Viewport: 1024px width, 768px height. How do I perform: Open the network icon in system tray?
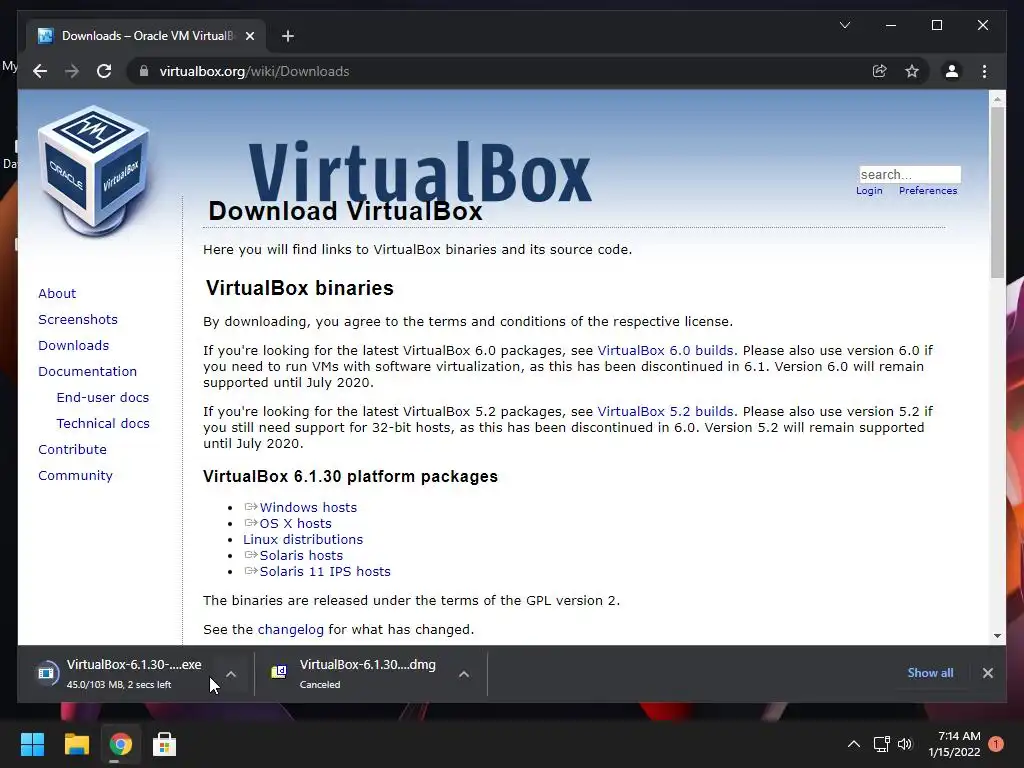[x=882, y=744]
